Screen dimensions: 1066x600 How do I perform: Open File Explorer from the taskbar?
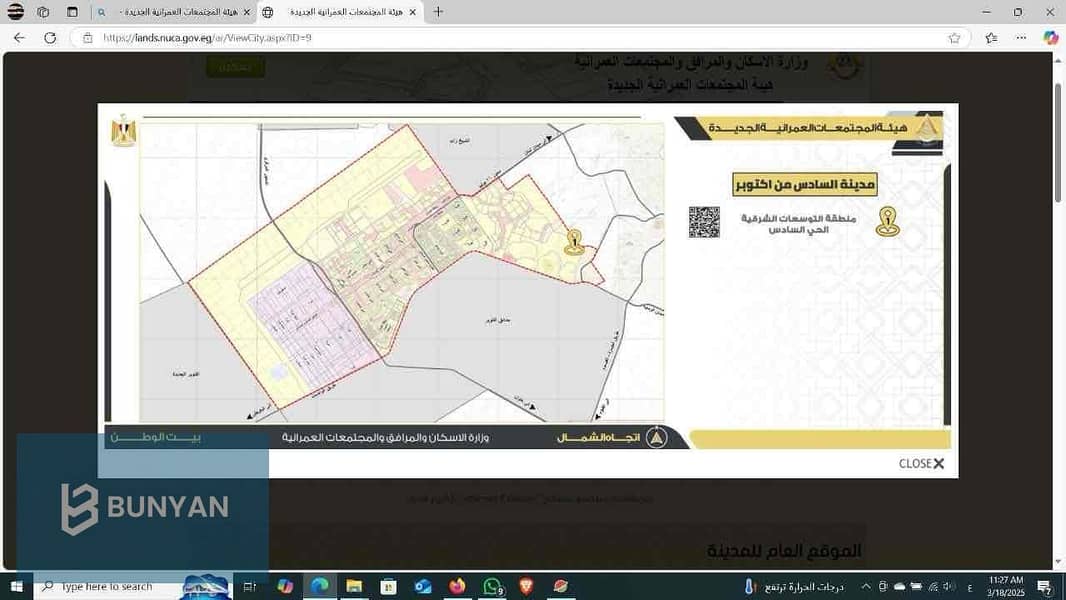click(354, 586)
